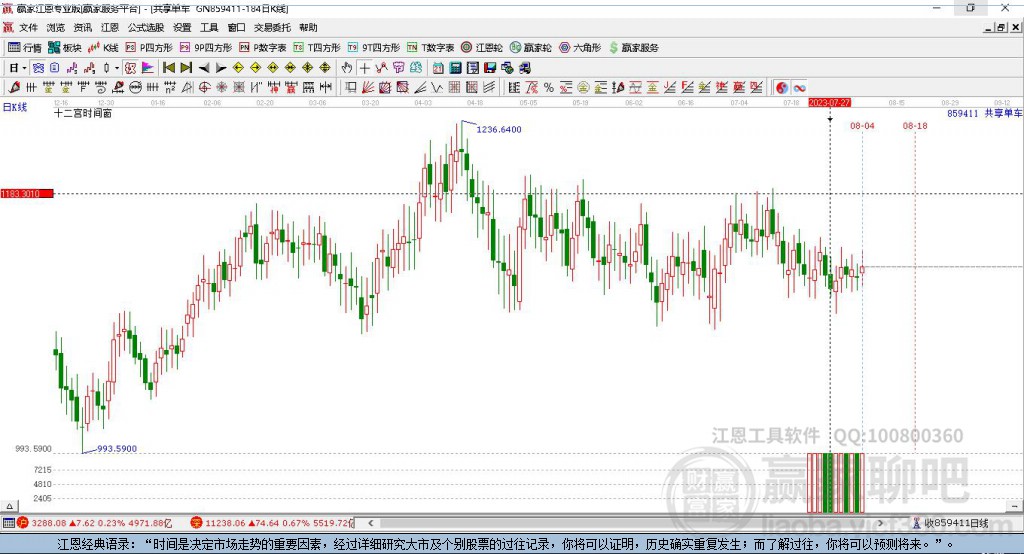The height and width of the screenshot is (554, 1024).
Task: Open the calculator icon in toolbar
Action: [x=455, y=68]
